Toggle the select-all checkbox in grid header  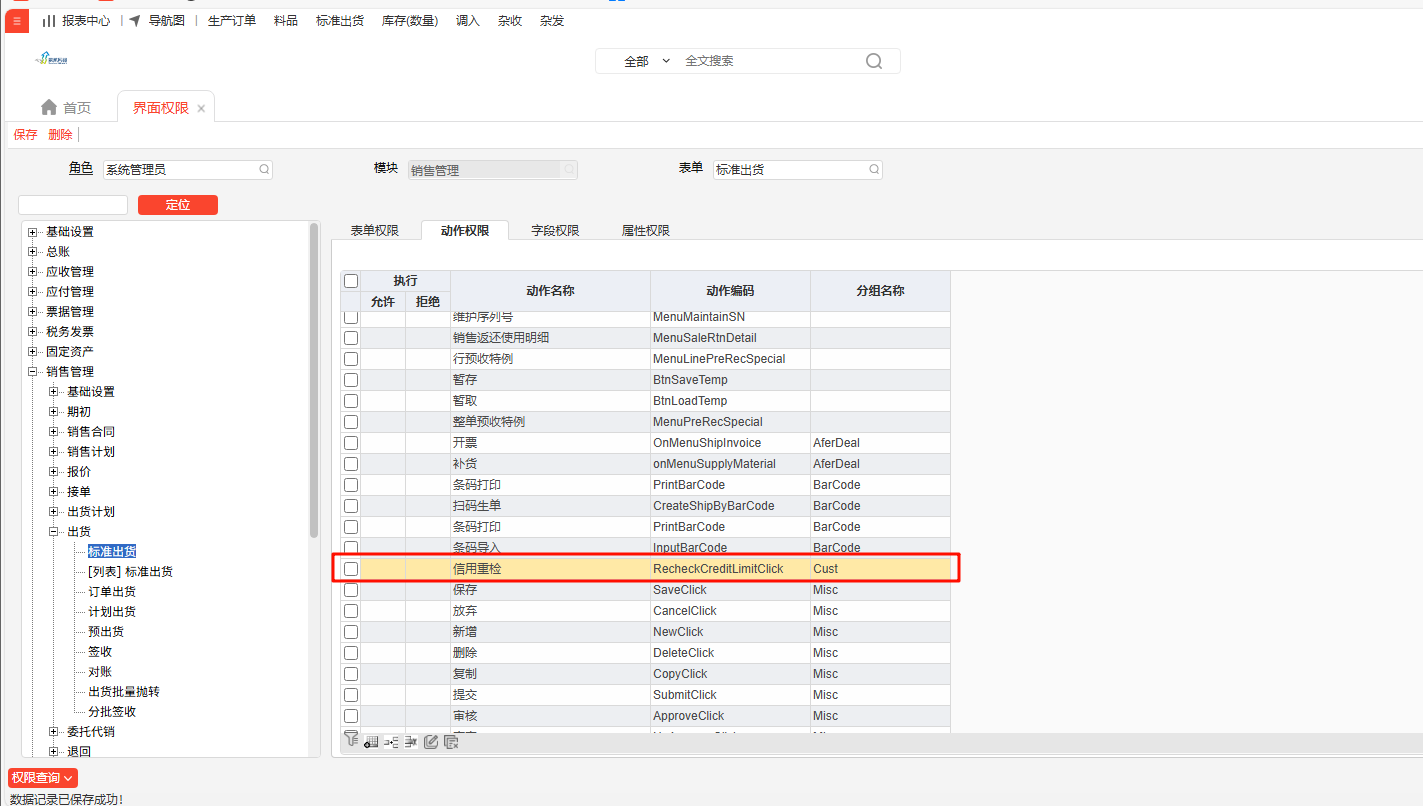(351, 281)
